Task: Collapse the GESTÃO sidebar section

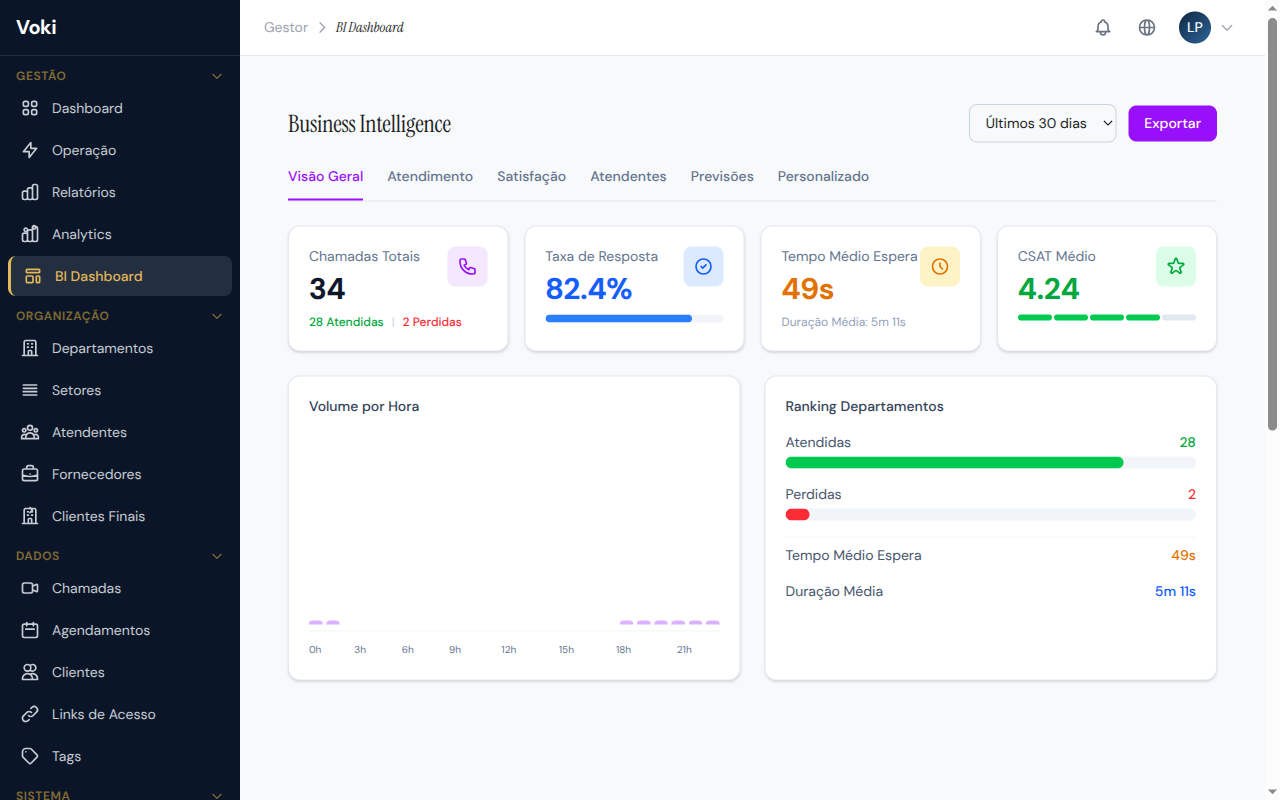Action: pyautogui.click(x=217, y=75)
